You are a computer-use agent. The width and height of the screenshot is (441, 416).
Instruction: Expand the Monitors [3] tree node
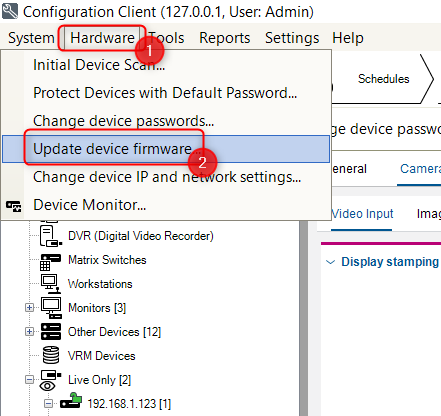(x=29, y=307)
